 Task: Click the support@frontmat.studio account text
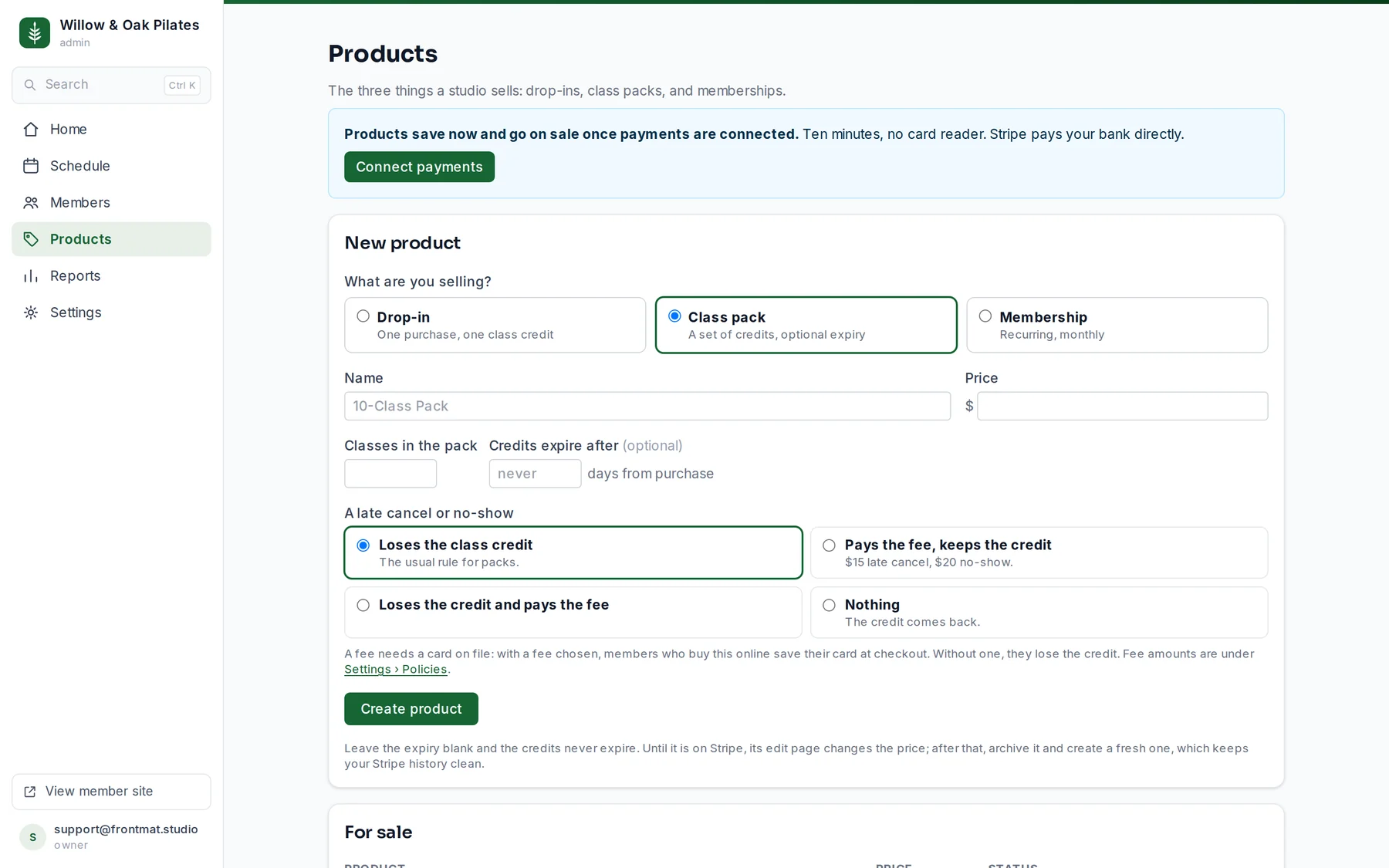click(x=126, y=829)
